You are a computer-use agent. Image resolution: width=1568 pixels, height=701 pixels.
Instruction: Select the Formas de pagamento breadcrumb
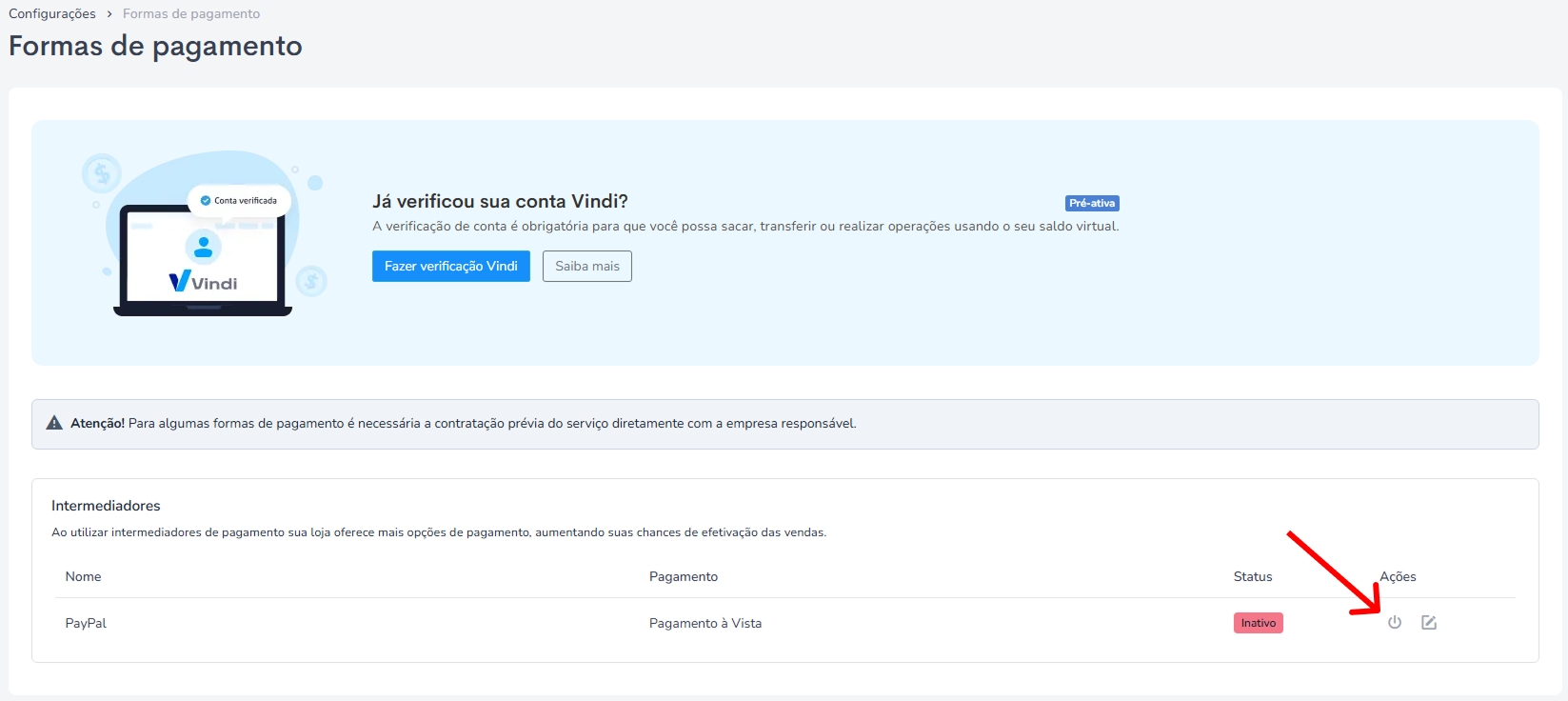click(191, 14)
